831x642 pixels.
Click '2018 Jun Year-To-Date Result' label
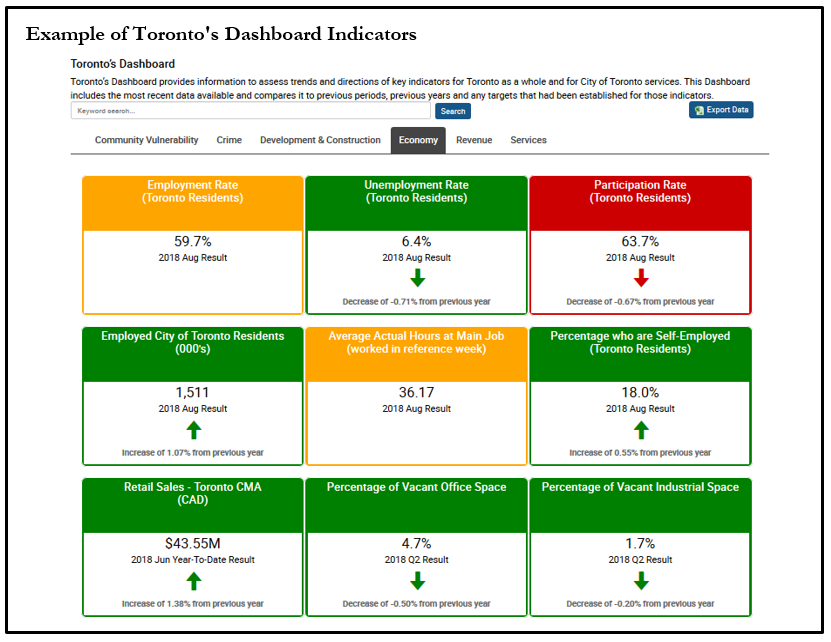[x=193, y=560]
